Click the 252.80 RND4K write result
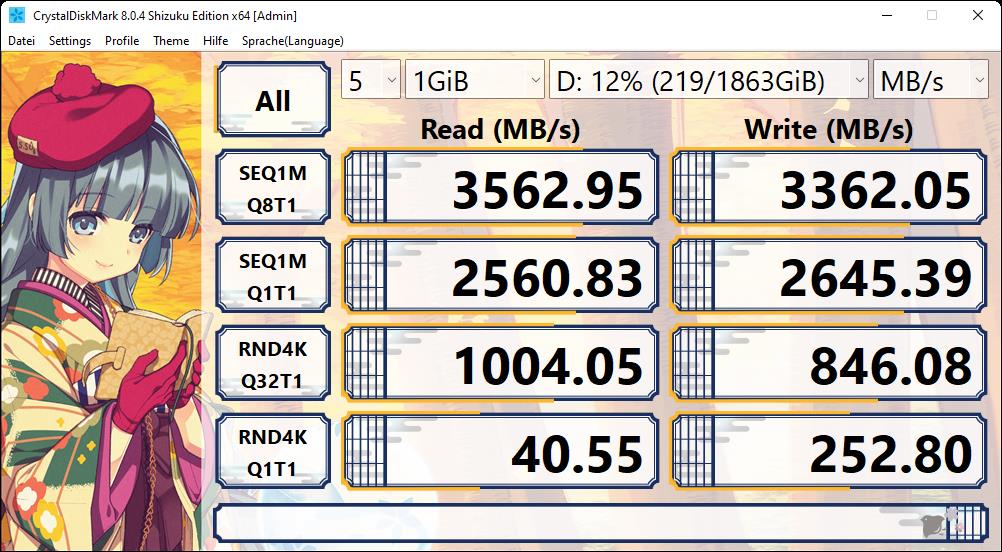The height and width of the screenshot is (552, 1002). (x=828, y=454)
